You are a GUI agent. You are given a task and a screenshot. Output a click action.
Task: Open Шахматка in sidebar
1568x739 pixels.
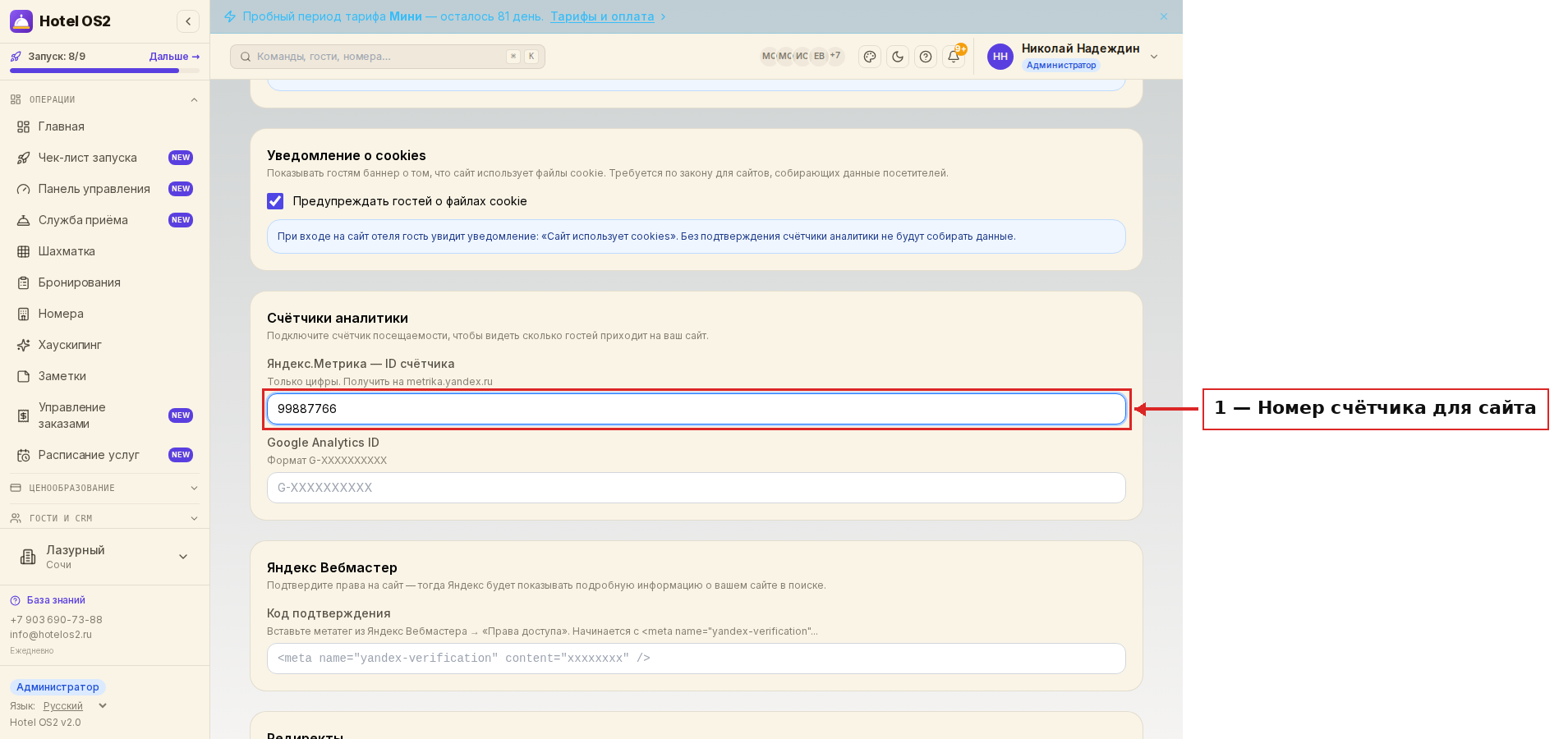pyautogui.click(x=104, y=251)
